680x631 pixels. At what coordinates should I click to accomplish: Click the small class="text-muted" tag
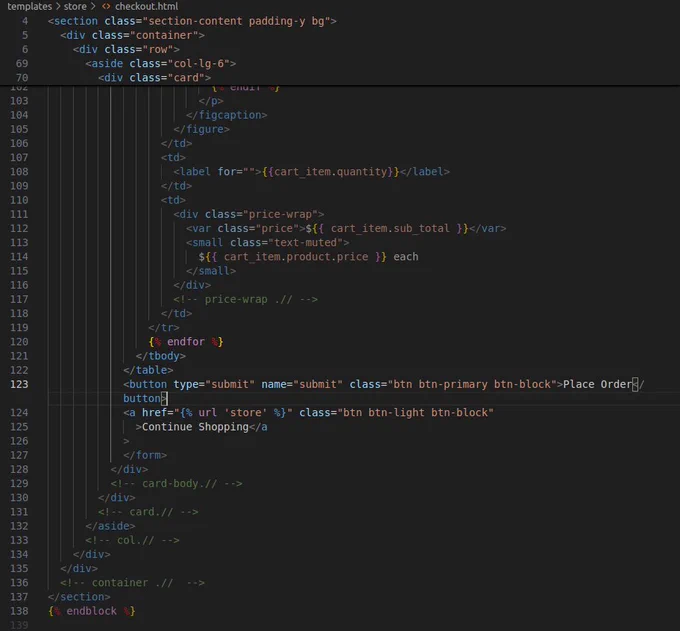(x=268, y=242)
